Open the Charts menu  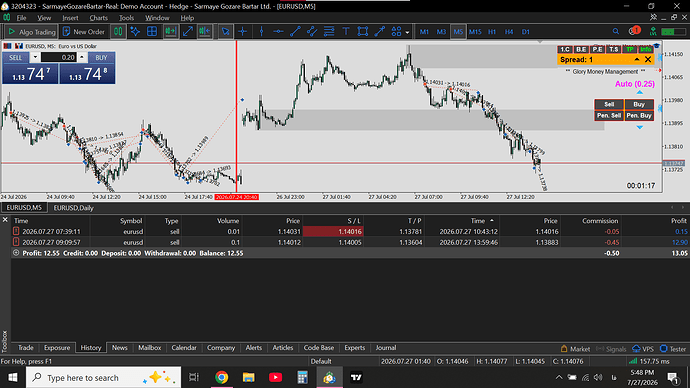(99, 18)
